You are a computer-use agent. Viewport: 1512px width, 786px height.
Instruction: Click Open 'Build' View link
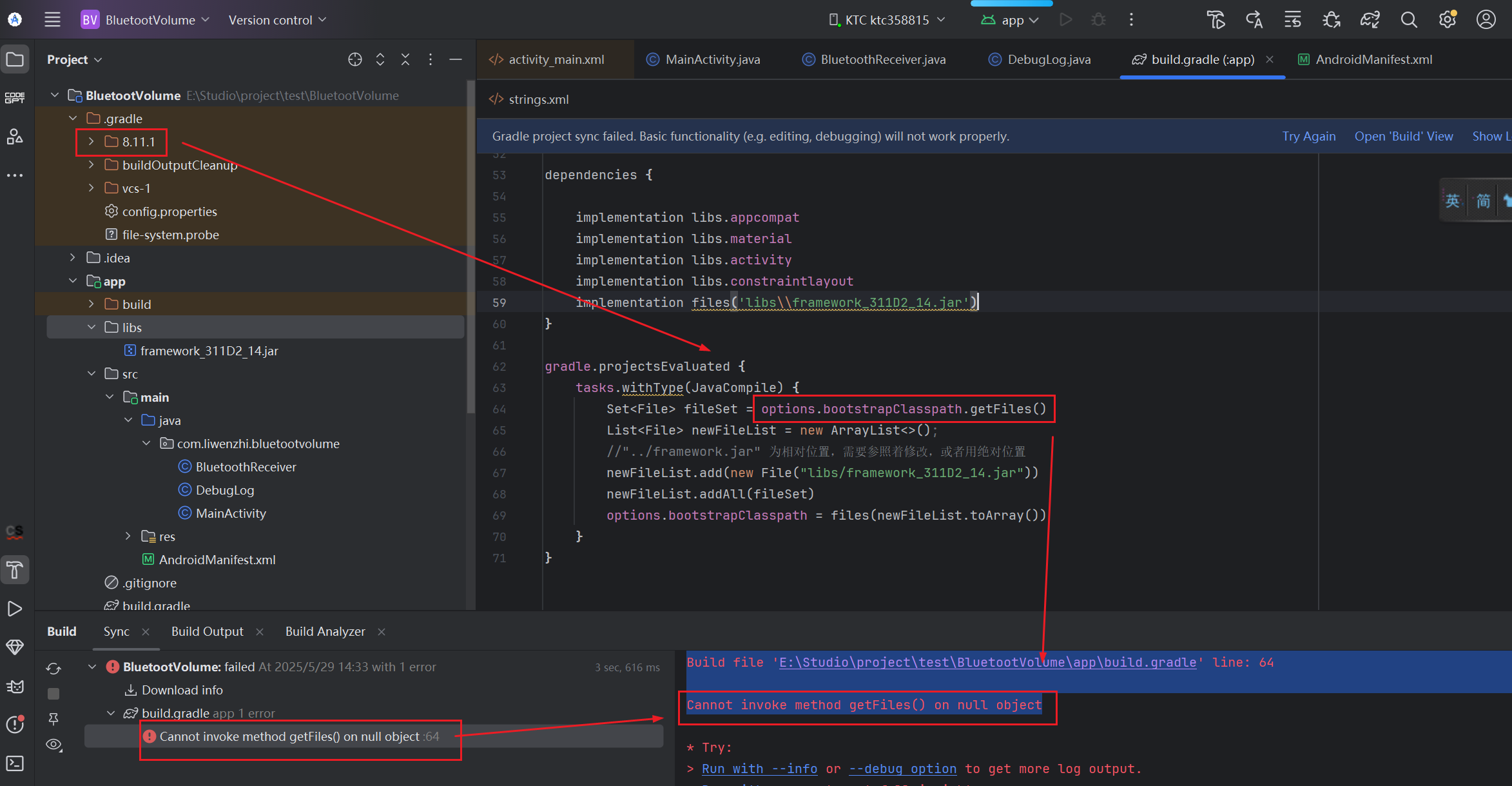click(x=1404, y=136)
